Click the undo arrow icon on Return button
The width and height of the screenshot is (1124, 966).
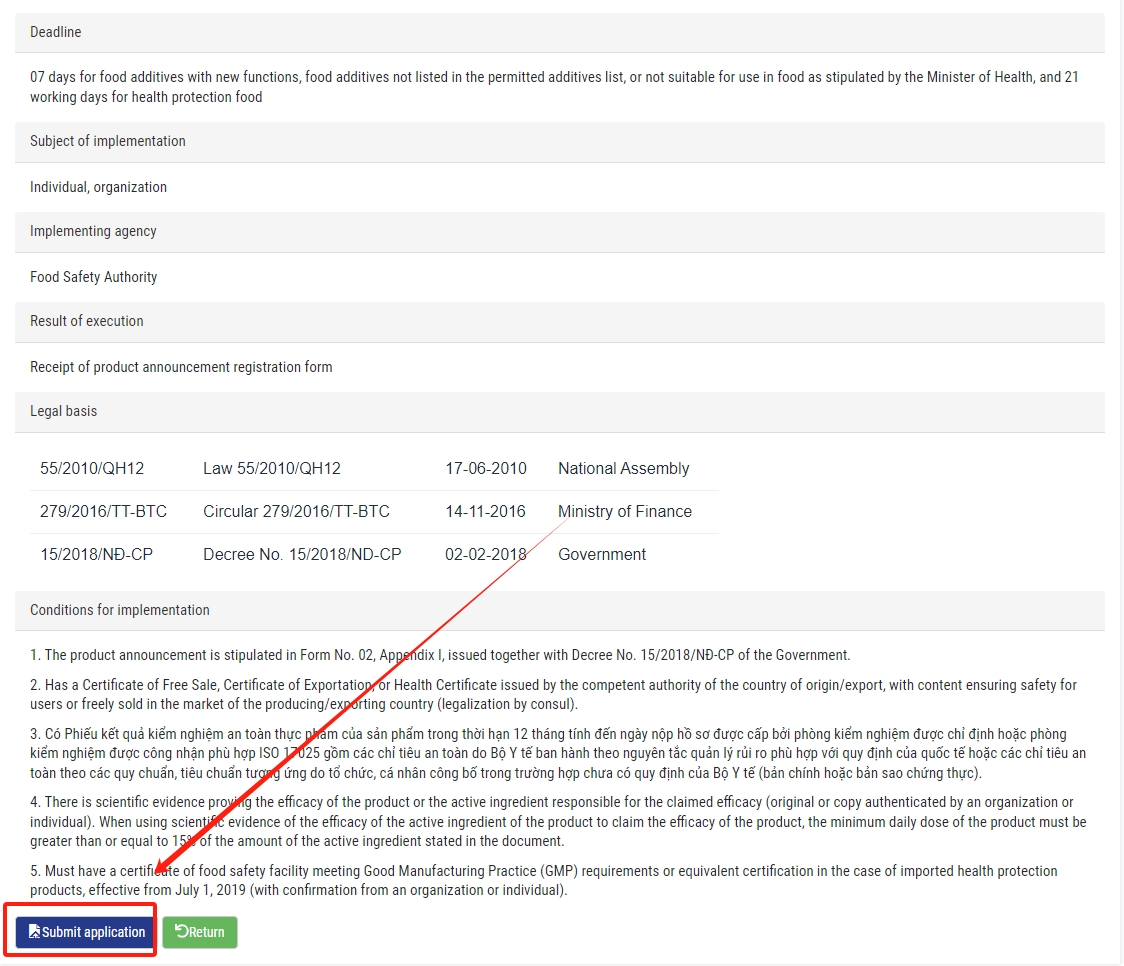[x=181, y=931]
